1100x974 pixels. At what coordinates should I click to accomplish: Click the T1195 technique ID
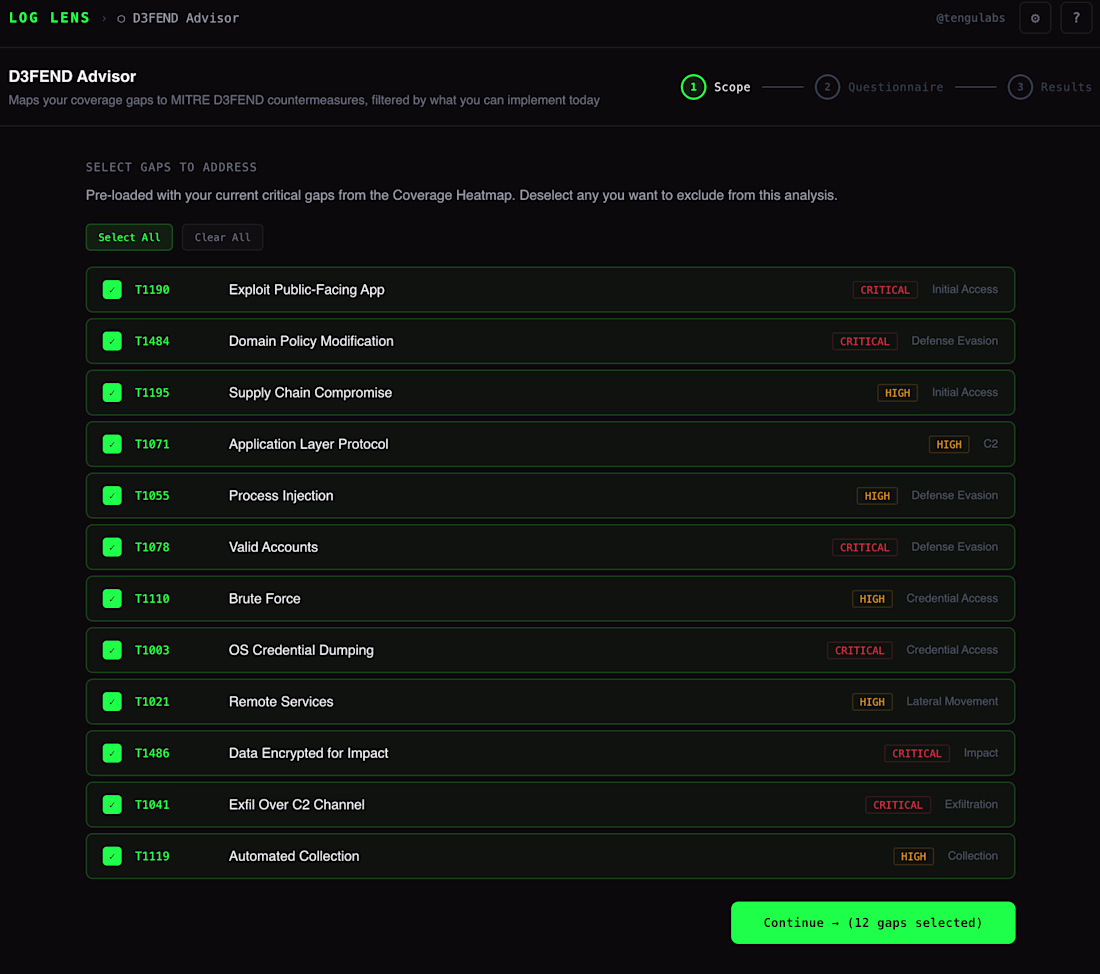click(152, 393)
